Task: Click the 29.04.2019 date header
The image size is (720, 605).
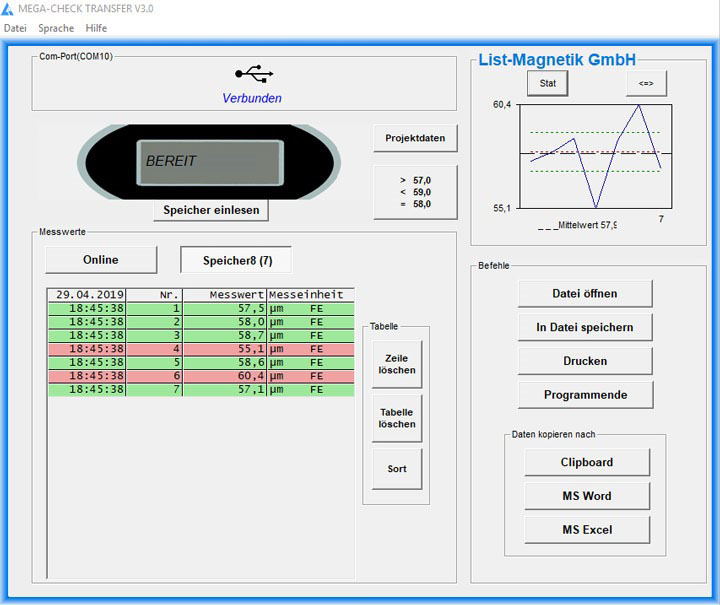Action: (x=86, y=295)
